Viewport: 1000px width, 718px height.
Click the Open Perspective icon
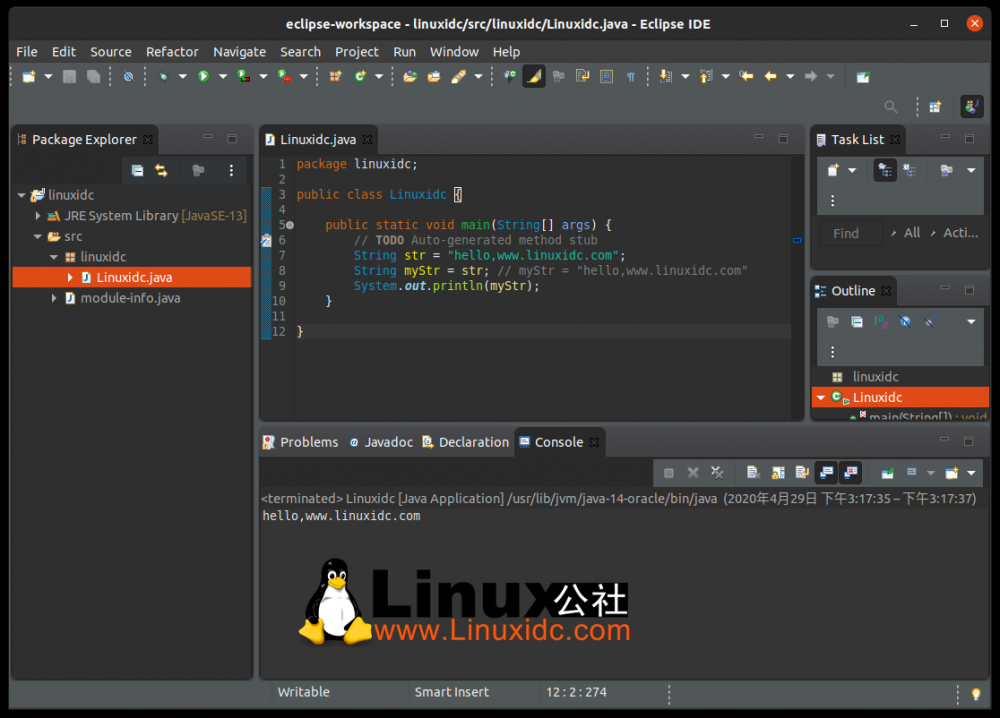(935, 107)
